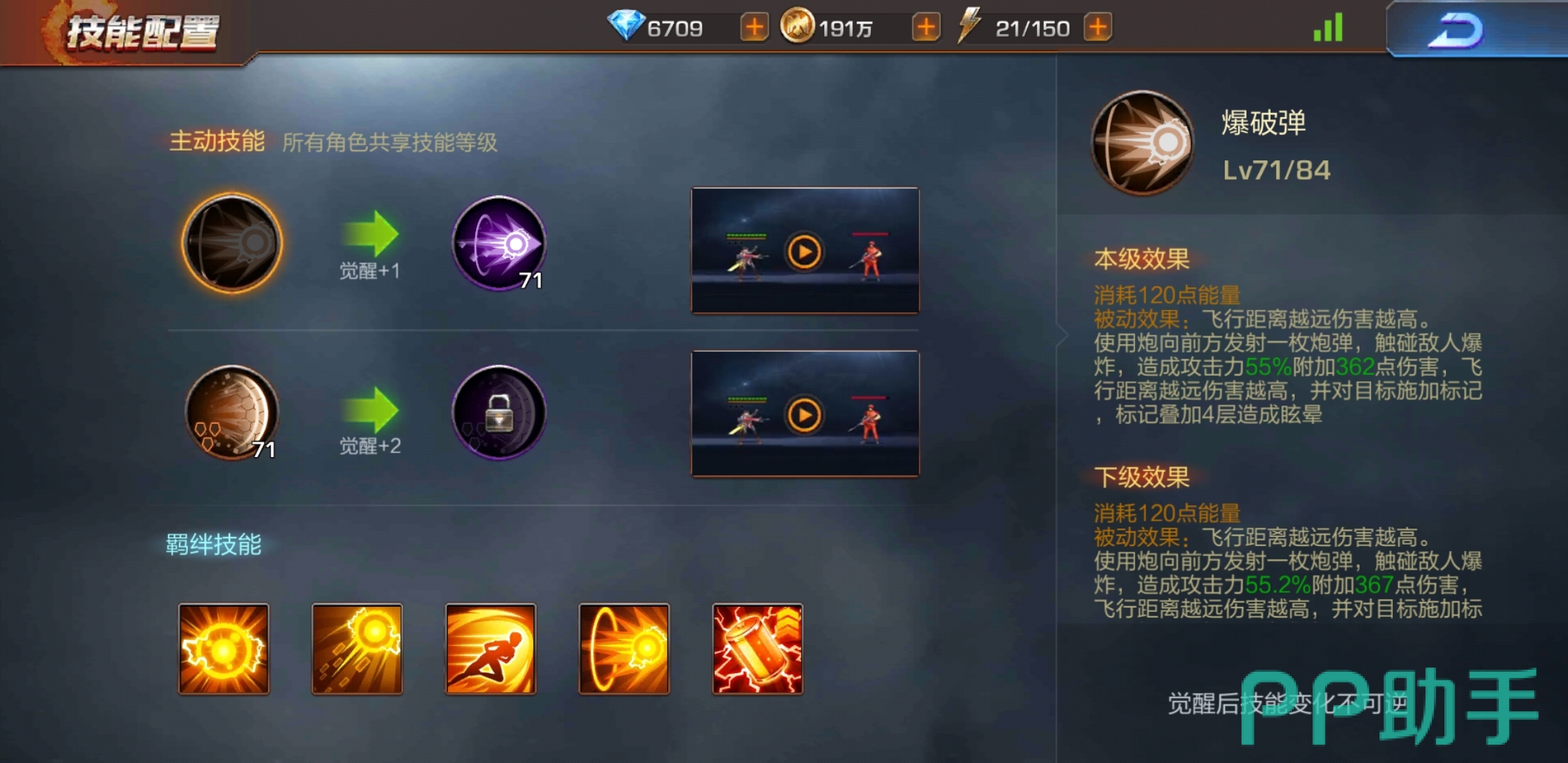This screenshot has height=763, width=1568.
Task: Click the 觉醒+2 green arrow
Action: [x=370, y=410]
